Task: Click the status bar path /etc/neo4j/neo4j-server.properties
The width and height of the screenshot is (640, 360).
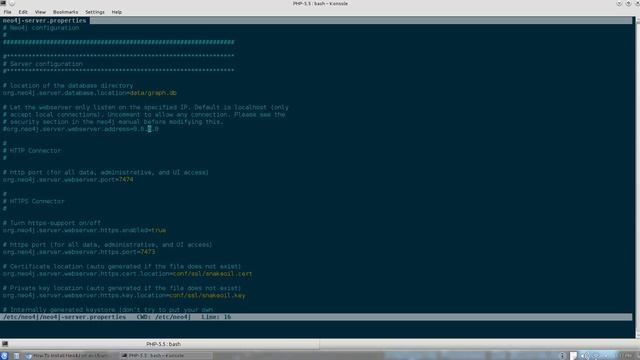Action: tap(64, 317)
